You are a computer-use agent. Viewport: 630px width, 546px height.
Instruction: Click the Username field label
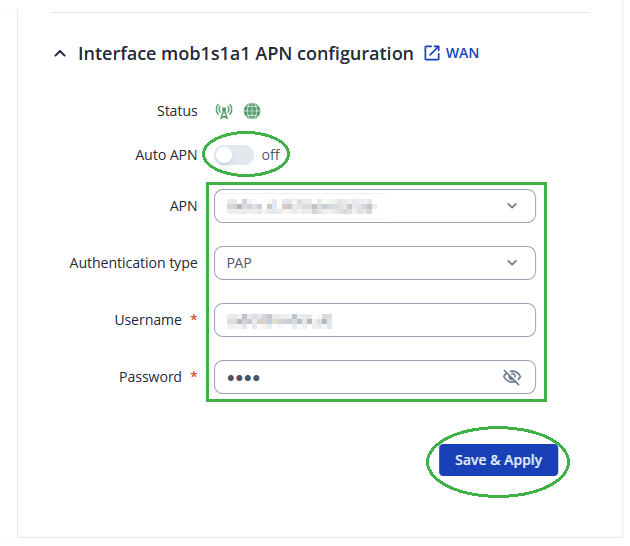tap(148, 320)
